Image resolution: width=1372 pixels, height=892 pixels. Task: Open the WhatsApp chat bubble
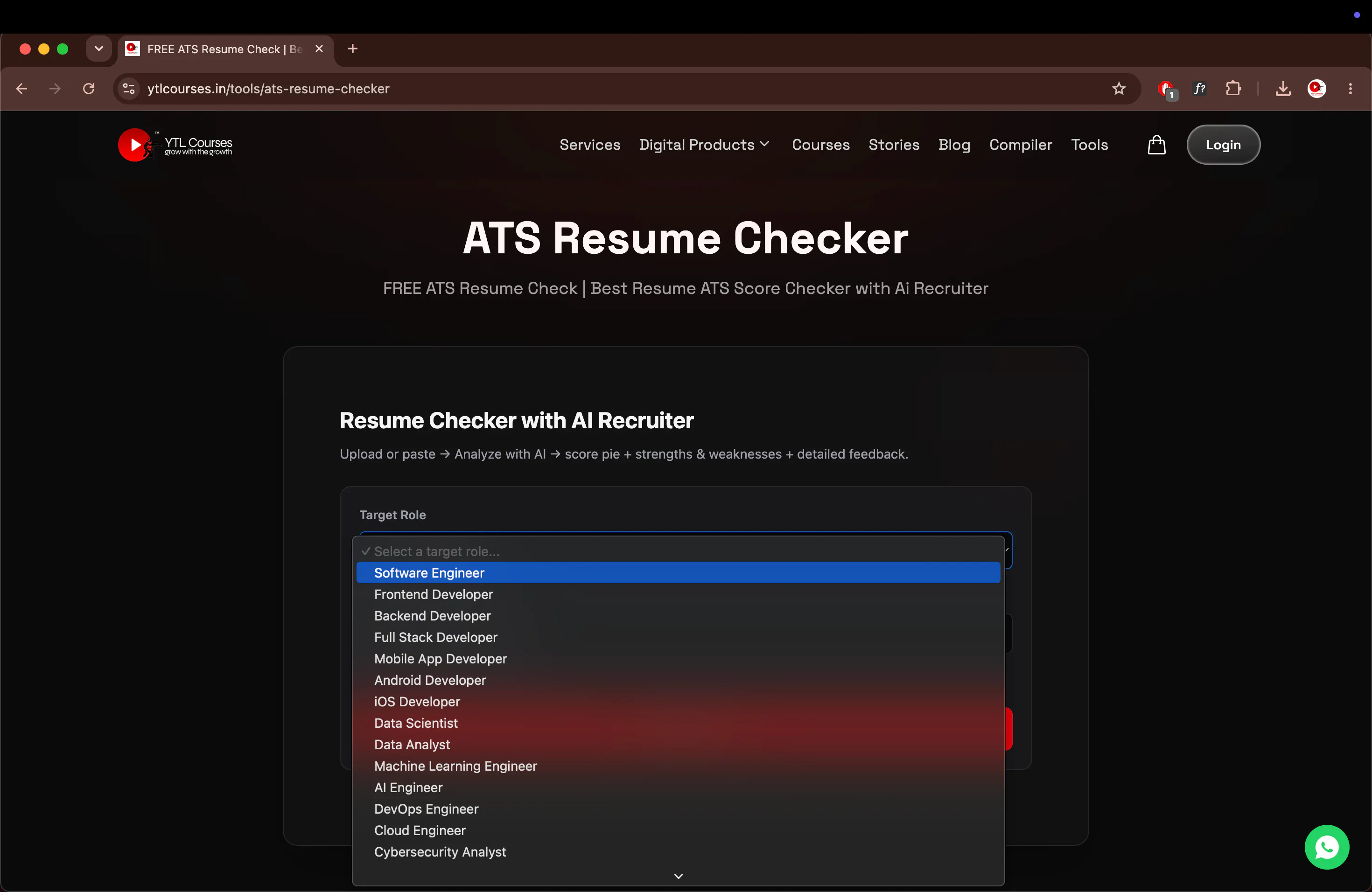tap(1326, 847)
